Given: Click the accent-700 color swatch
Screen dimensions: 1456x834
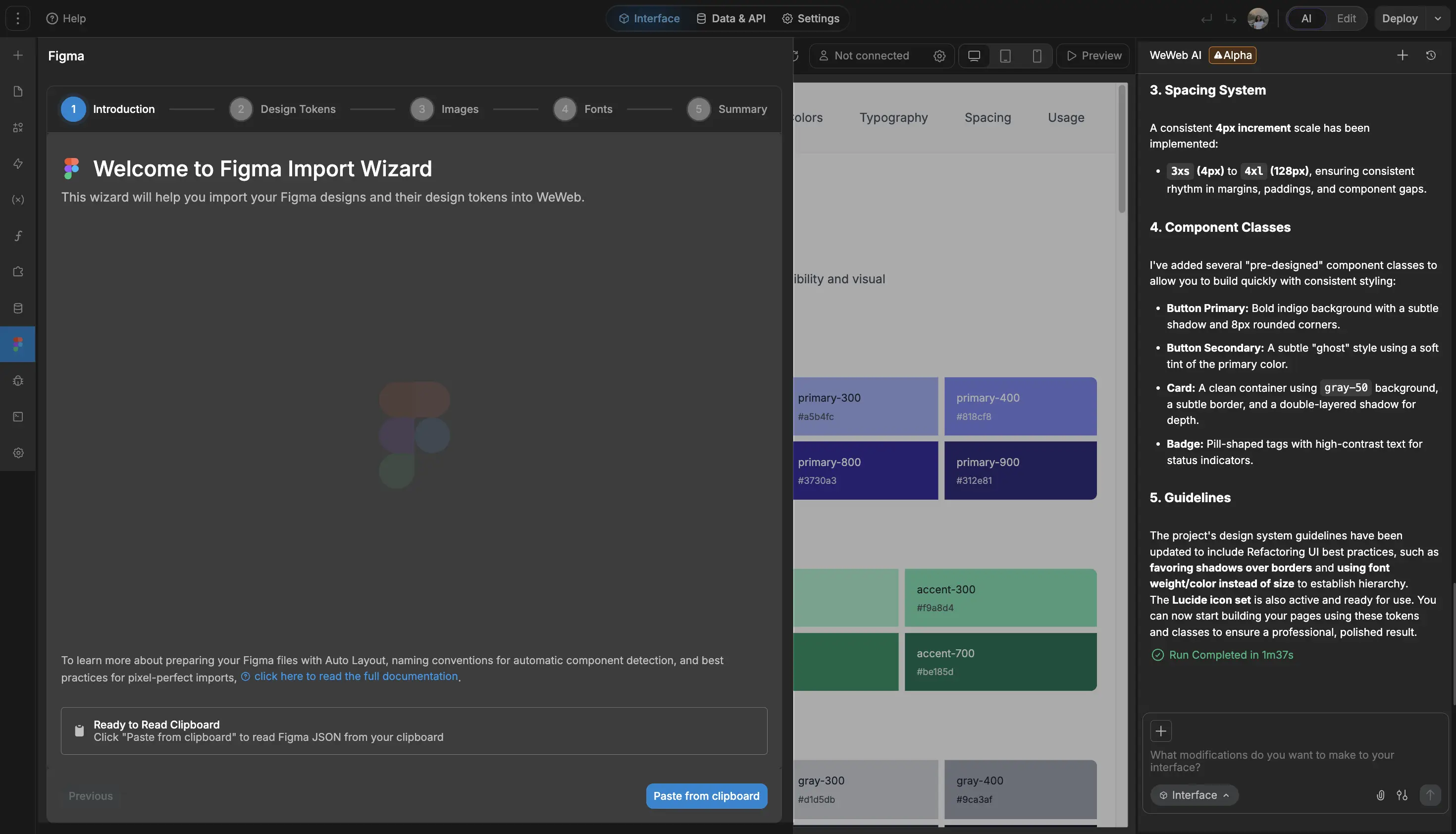Looking at the screenshot, I should (1001, 662).
